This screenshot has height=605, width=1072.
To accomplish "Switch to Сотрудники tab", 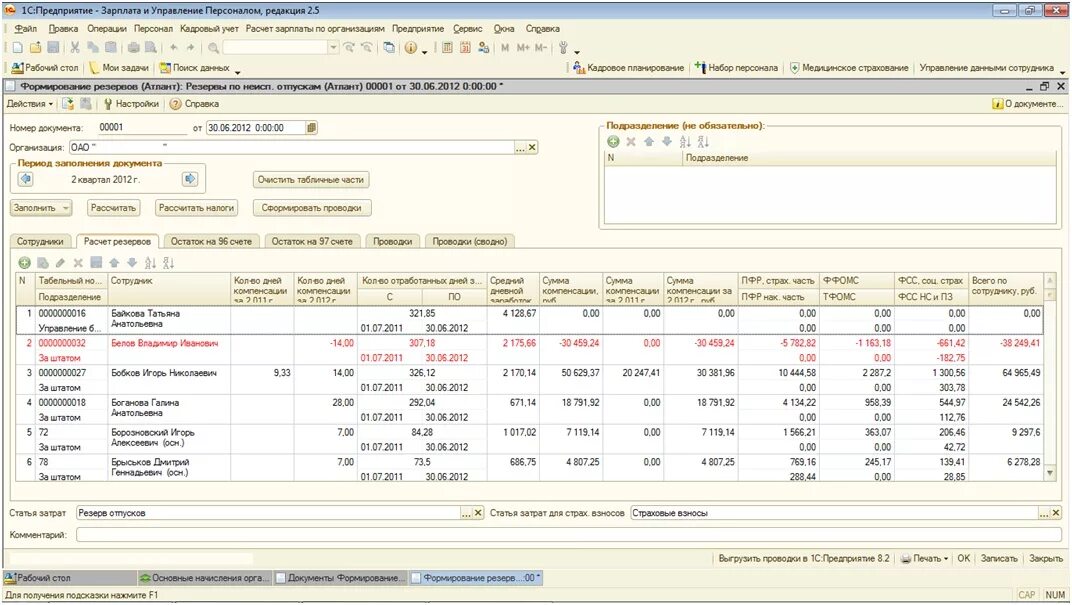I will tap(40, 241).
